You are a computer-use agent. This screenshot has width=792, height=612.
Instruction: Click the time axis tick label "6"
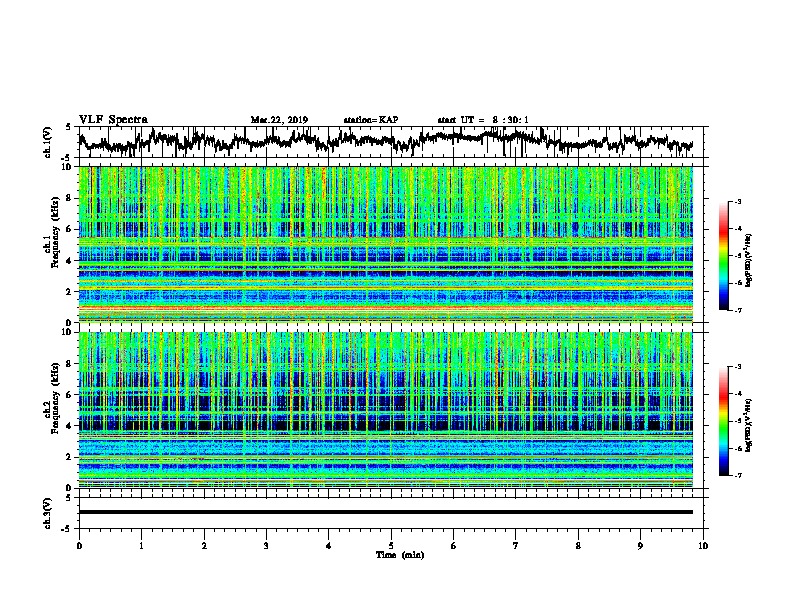pyautogui.click(x=453, y=546)
